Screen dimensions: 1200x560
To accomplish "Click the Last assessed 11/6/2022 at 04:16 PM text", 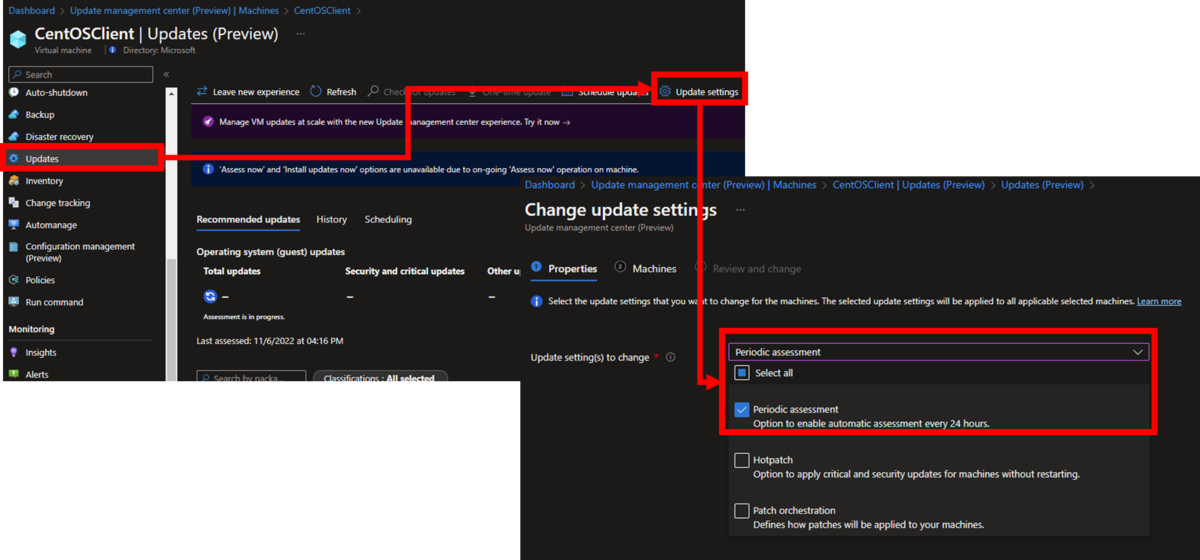I will 270,341.
